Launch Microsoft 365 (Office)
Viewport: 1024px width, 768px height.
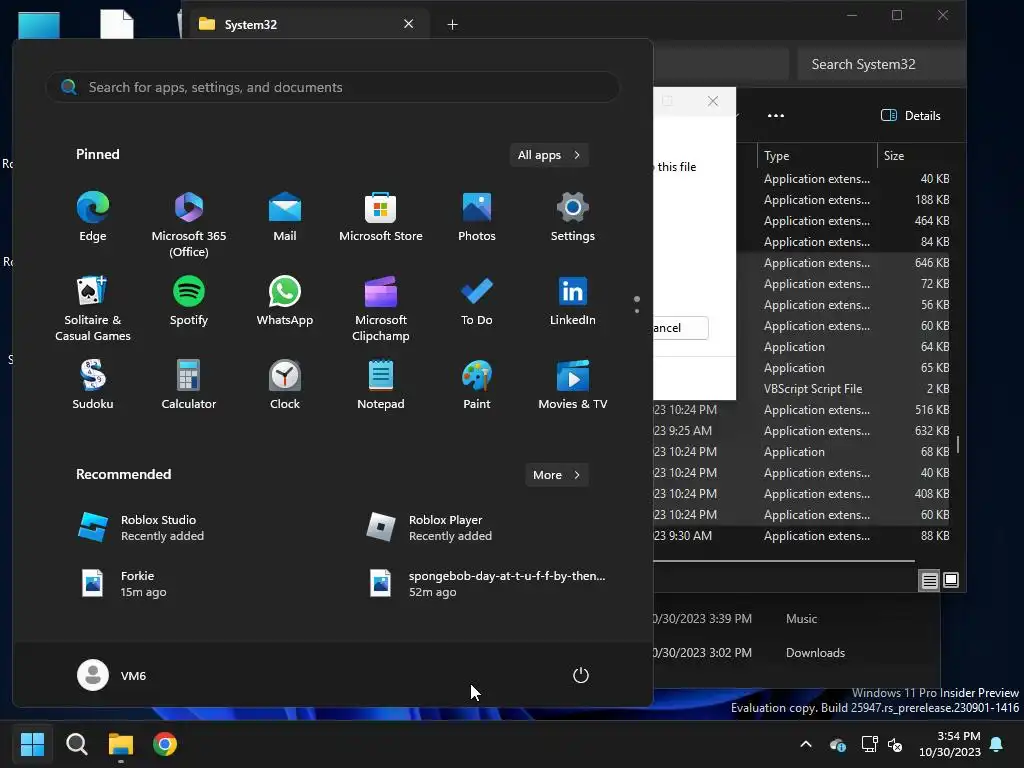189,225
